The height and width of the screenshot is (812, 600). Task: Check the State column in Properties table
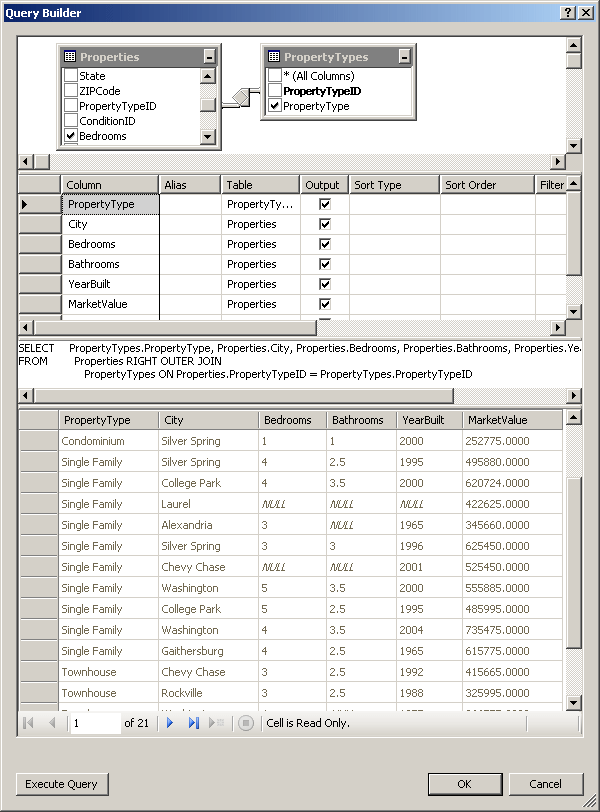click(x=71, y=76)
